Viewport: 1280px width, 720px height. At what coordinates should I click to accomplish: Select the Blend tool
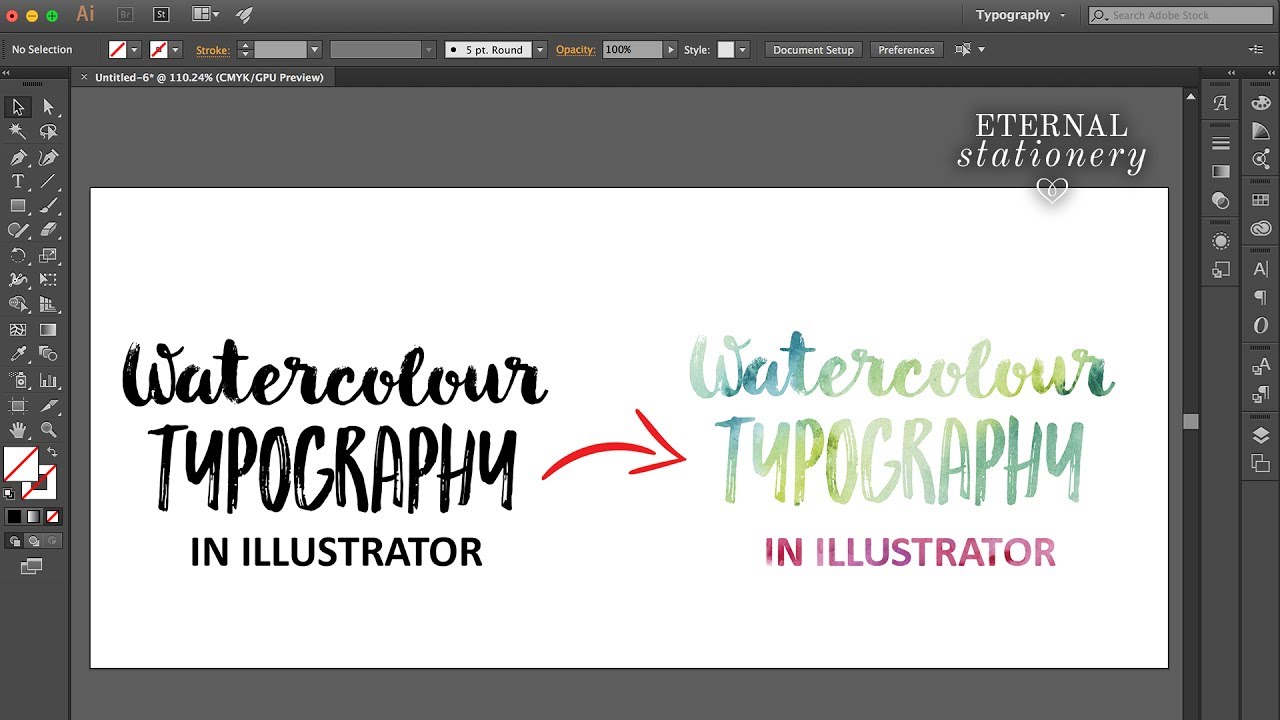(48, 354)
